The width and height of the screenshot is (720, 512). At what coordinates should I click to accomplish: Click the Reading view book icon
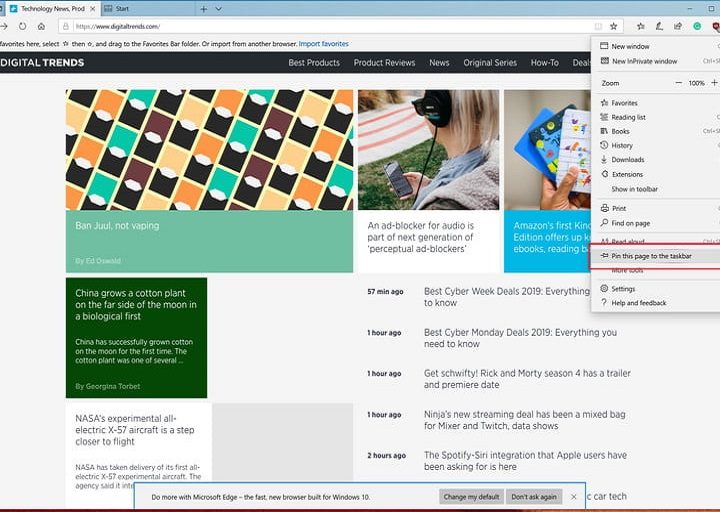click(597, 26)
